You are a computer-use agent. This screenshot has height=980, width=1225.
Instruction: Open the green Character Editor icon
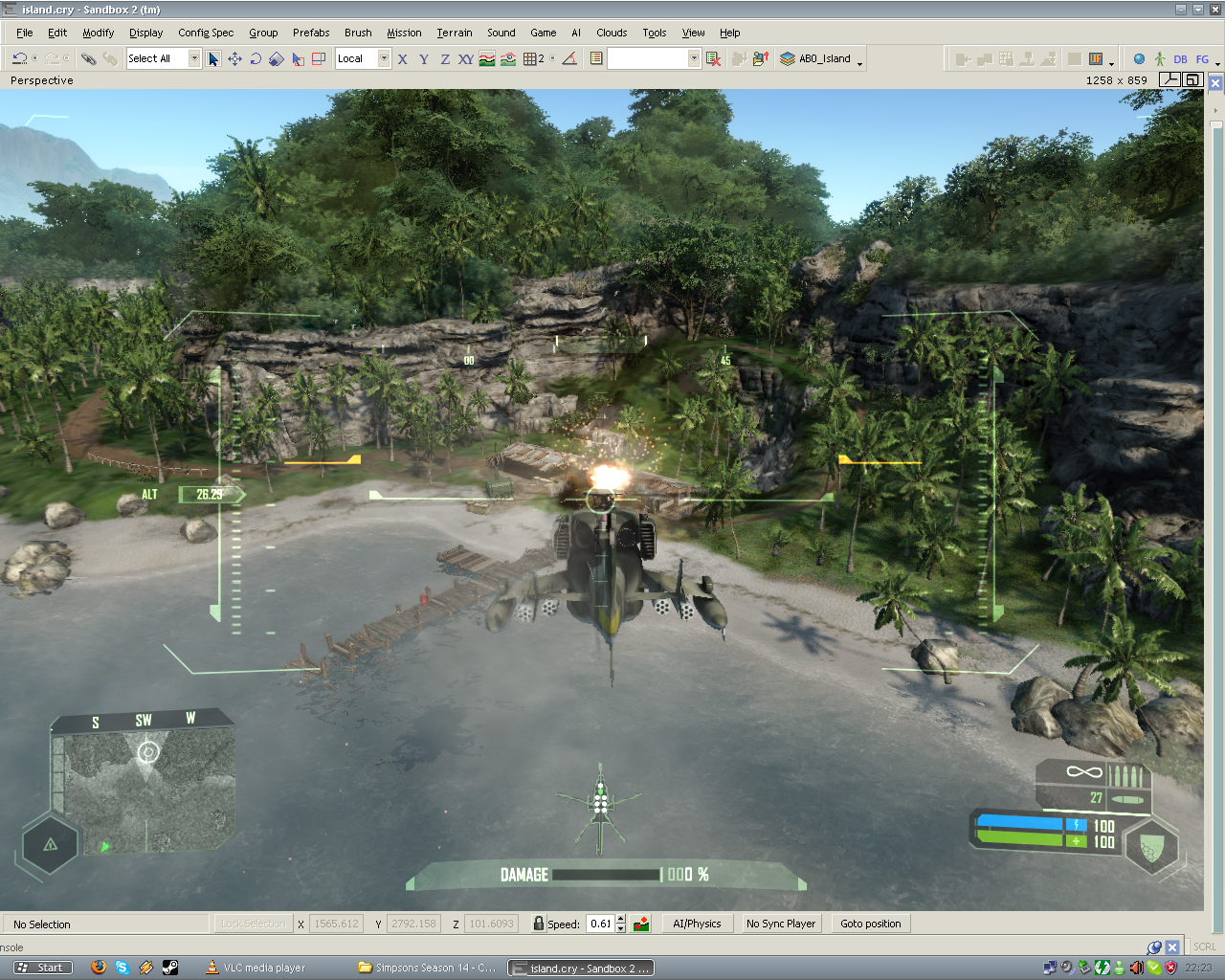click(1159, 58)
